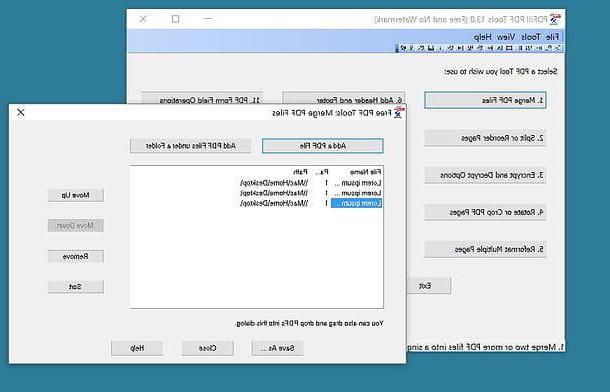The image size is (610, 392).
Task: Choose 4. Rotate or Crop PDF Pages
Action: [485, 212]
